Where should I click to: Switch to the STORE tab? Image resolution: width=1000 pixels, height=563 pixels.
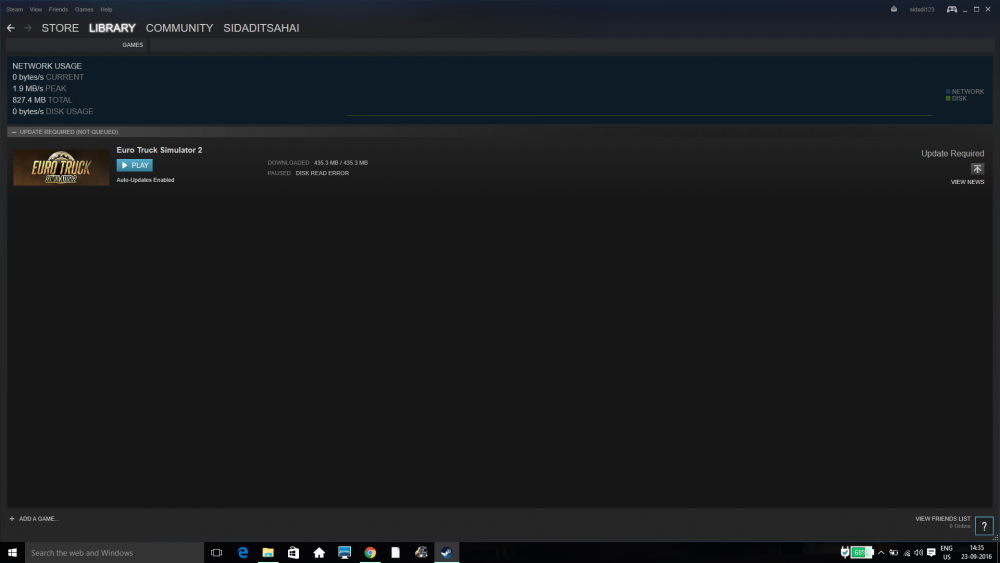[60, 28]
